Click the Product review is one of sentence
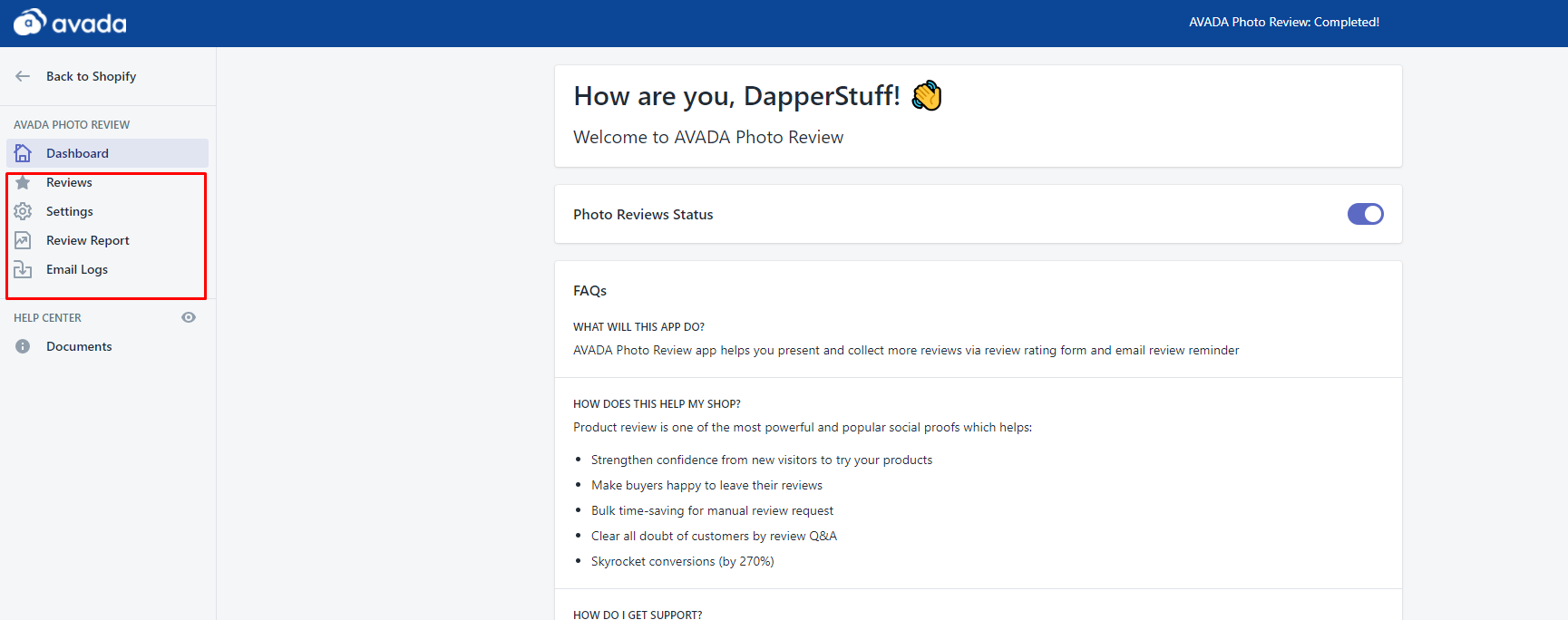The image size is (1568, 620). pyautogui.click(x=803, y=427)
